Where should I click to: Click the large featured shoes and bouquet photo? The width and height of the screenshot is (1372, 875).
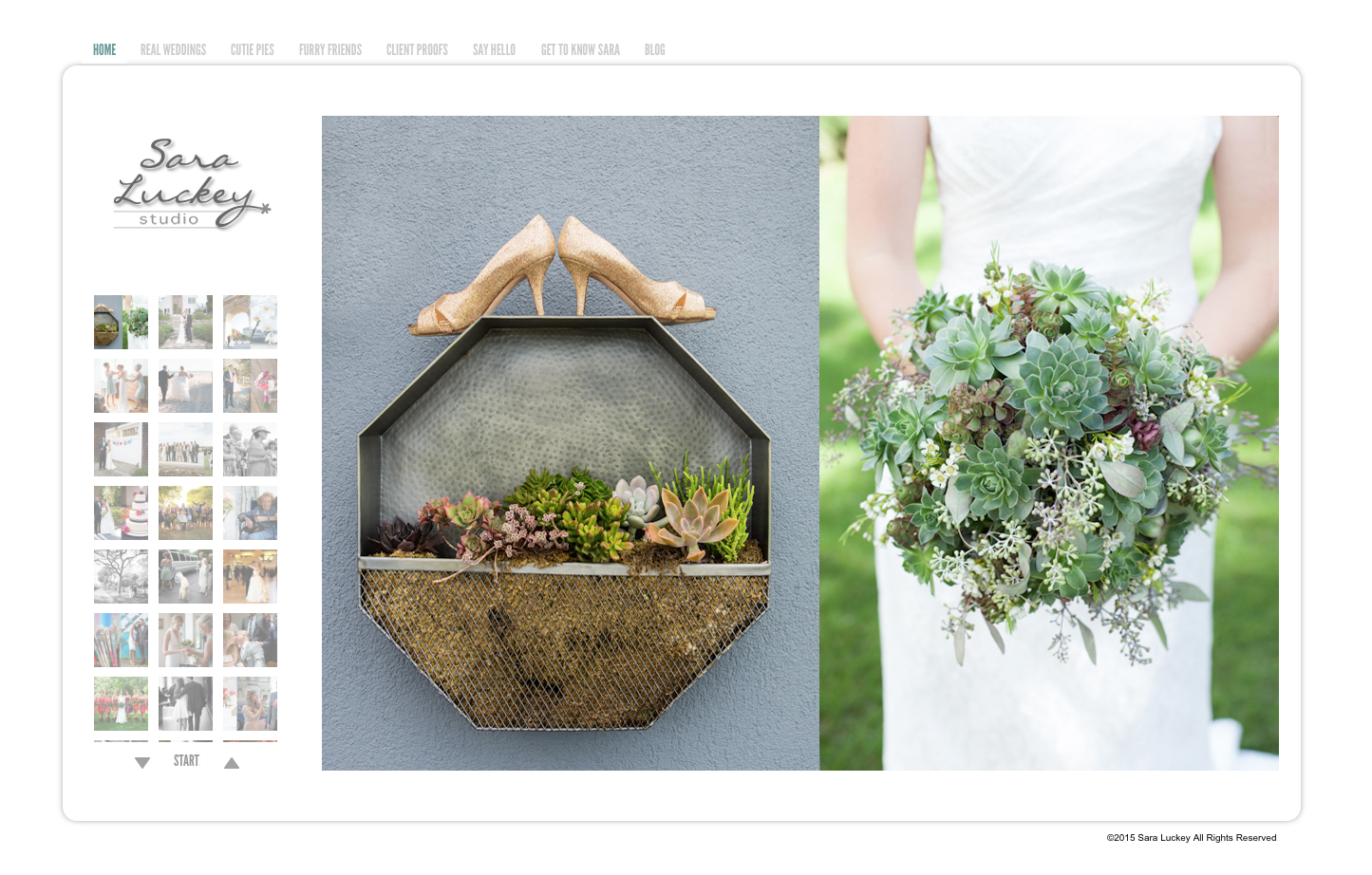pos(800,443)
